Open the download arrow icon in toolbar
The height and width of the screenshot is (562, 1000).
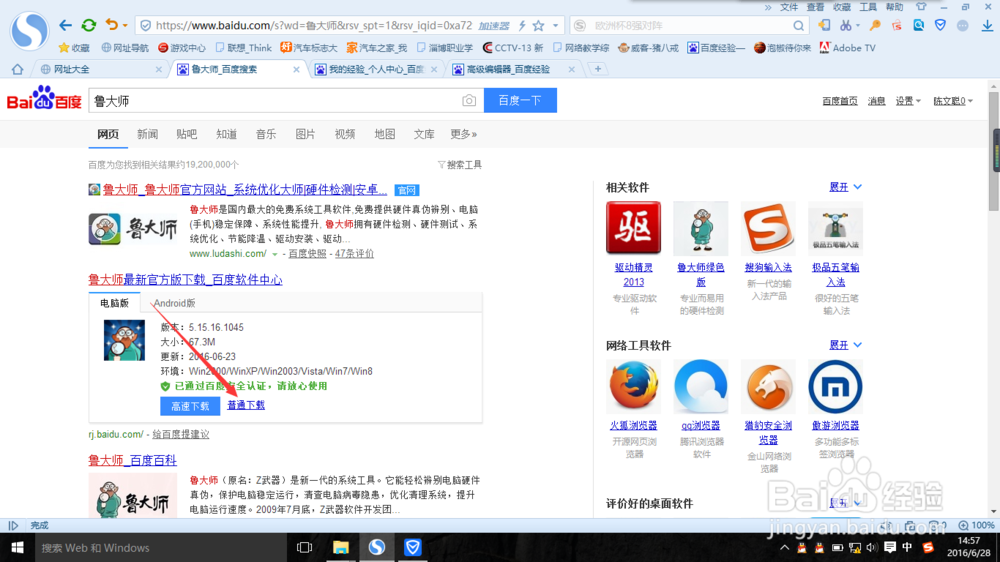pyautogui.click(x=987, y=26)
